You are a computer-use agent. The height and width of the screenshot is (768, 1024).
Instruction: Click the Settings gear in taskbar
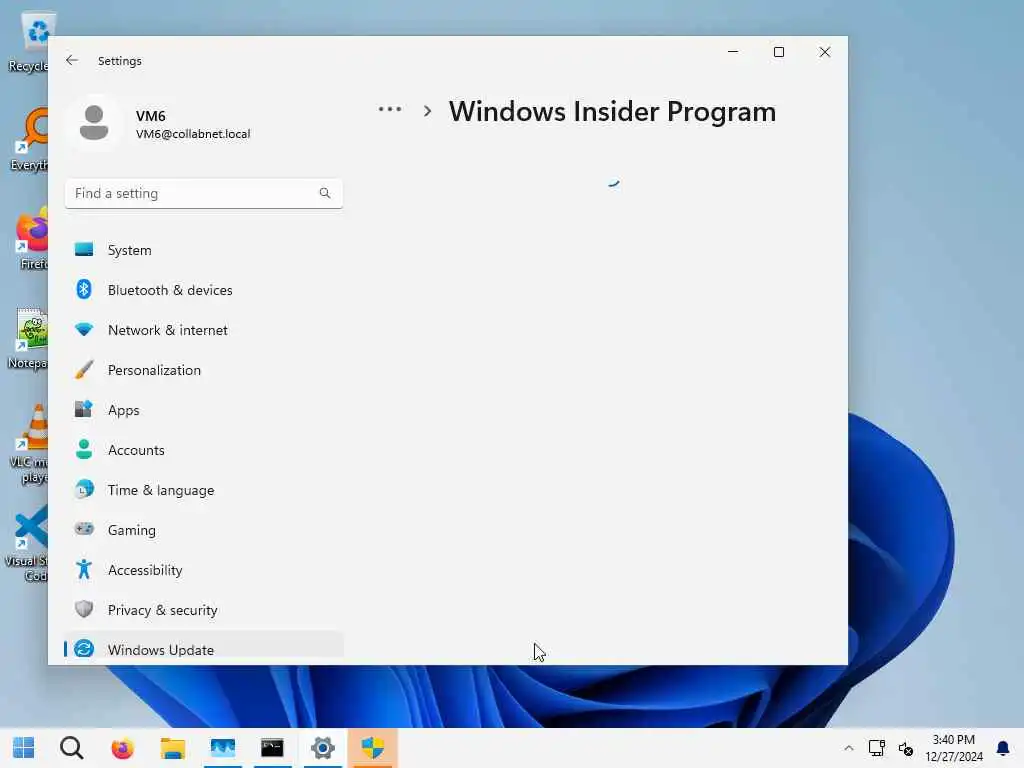click(323, 748)
